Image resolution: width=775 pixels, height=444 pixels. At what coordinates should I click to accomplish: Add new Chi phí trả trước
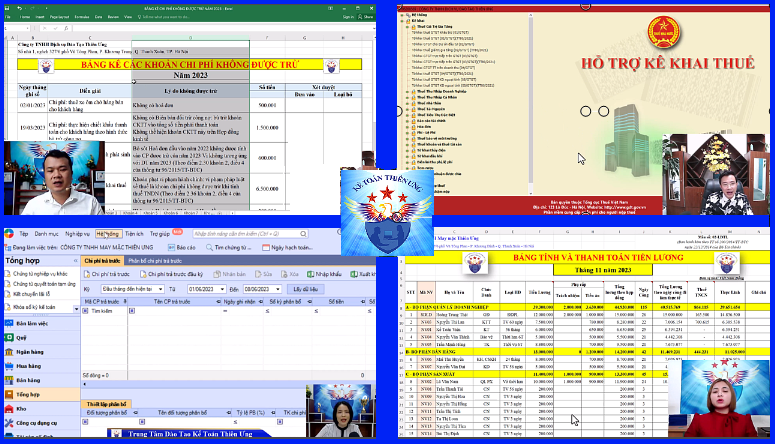click(x=107, y=274)
